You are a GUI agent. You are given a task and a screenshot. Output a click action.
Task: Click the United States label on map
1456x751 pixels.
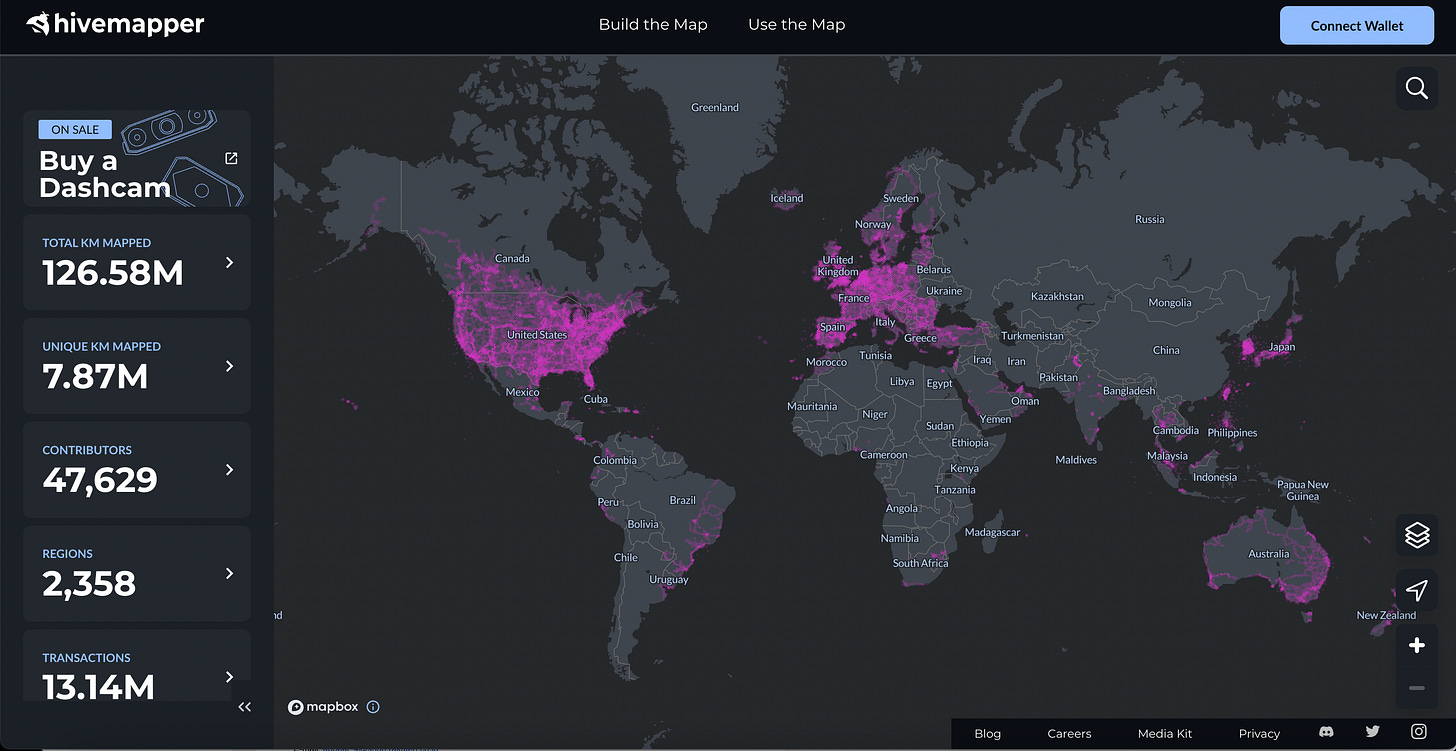point(537,335)
